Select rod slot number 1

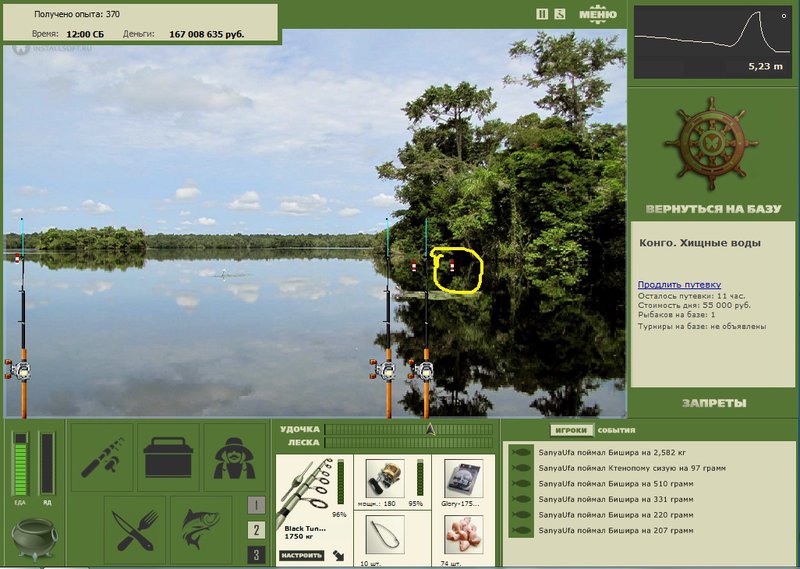tap(256, 505)
